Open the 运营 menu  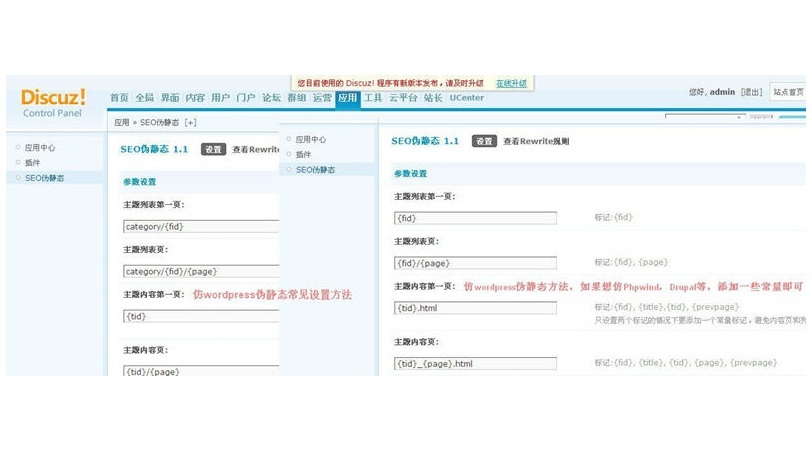click(x=322, y=97)
